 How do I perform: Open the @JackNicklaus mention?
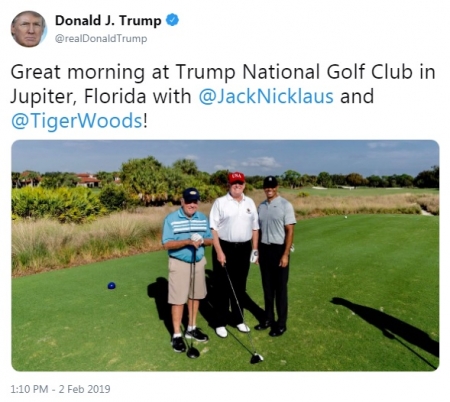(266, 97)
